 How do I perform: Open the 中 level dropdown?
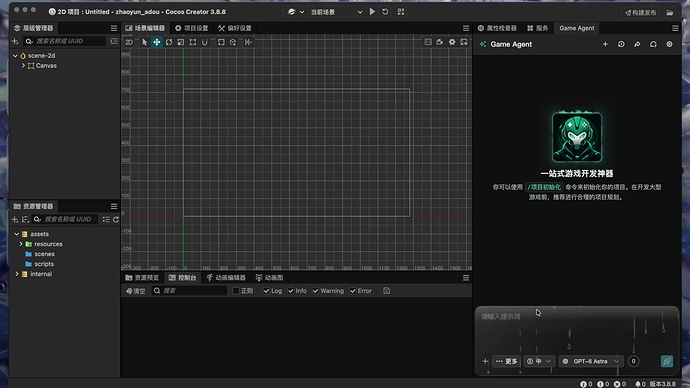tap(539, 361)
